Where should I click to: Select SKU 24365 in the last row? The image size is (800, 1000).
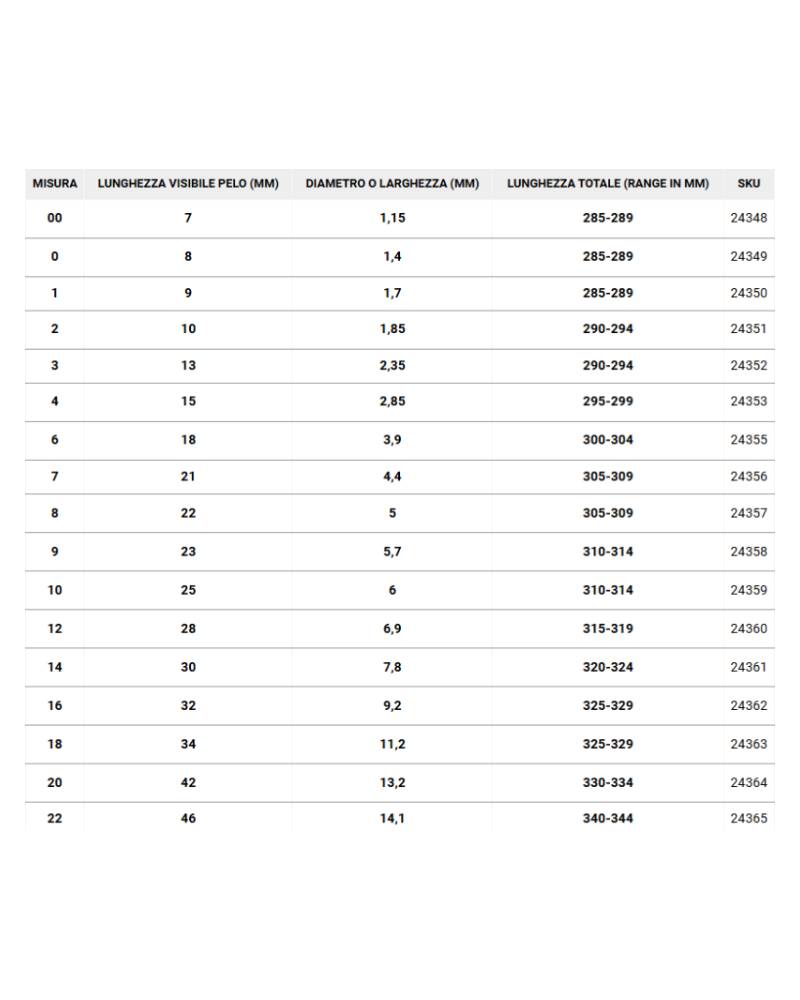point(748,819)
